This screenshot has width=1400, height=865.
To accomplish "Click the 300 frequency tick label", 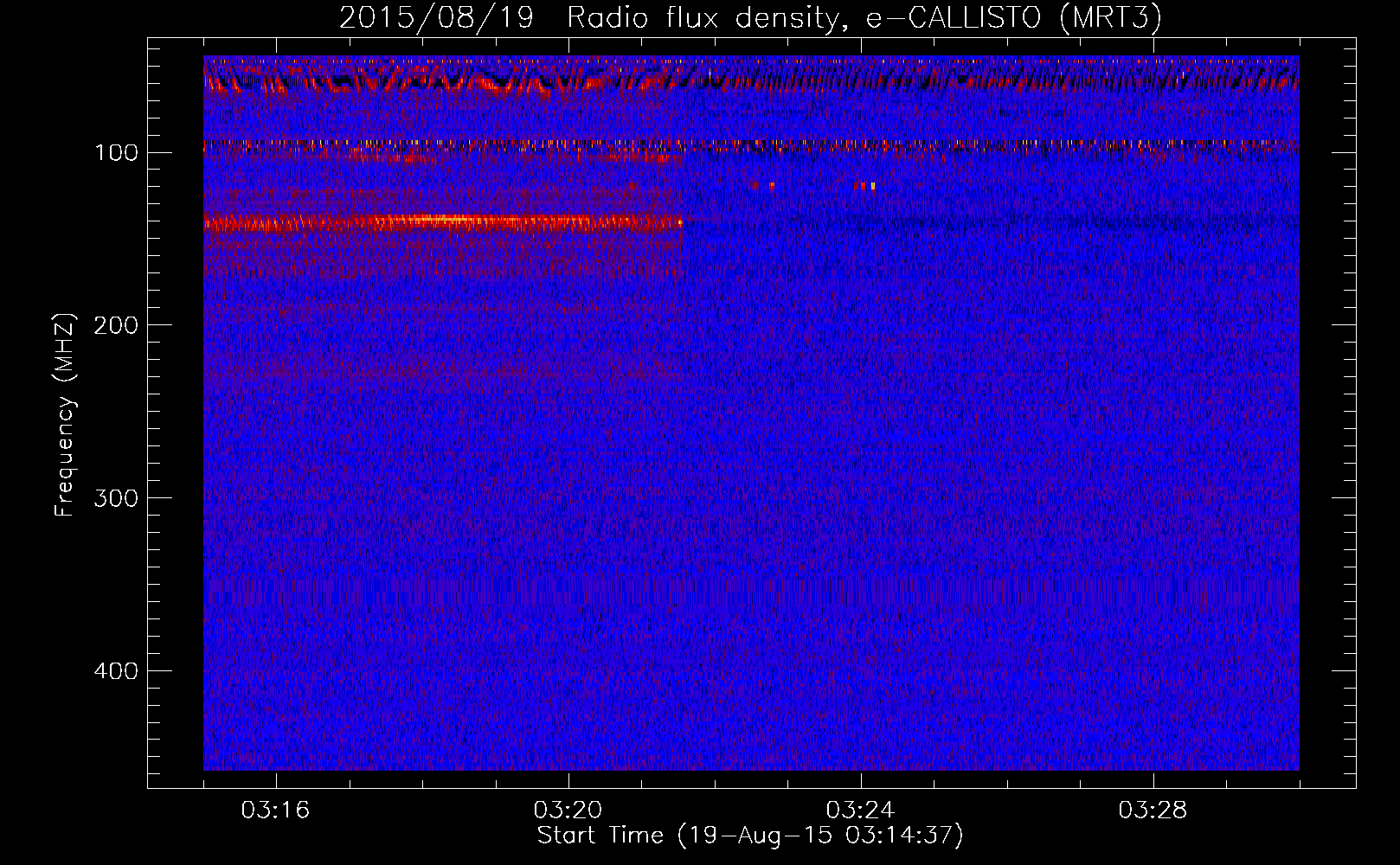I will [116, 498].
